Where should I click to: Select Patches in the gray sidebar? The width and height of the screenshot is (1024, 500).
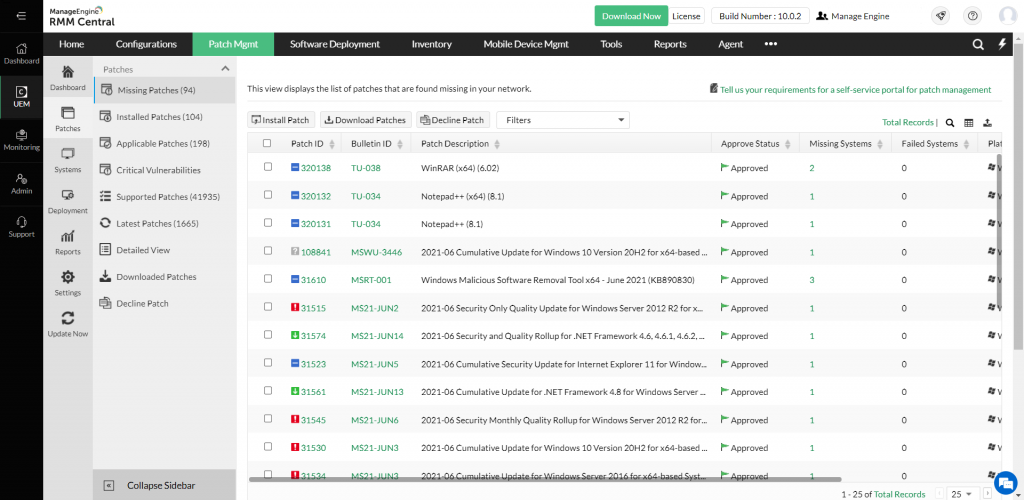click(68, 119)
